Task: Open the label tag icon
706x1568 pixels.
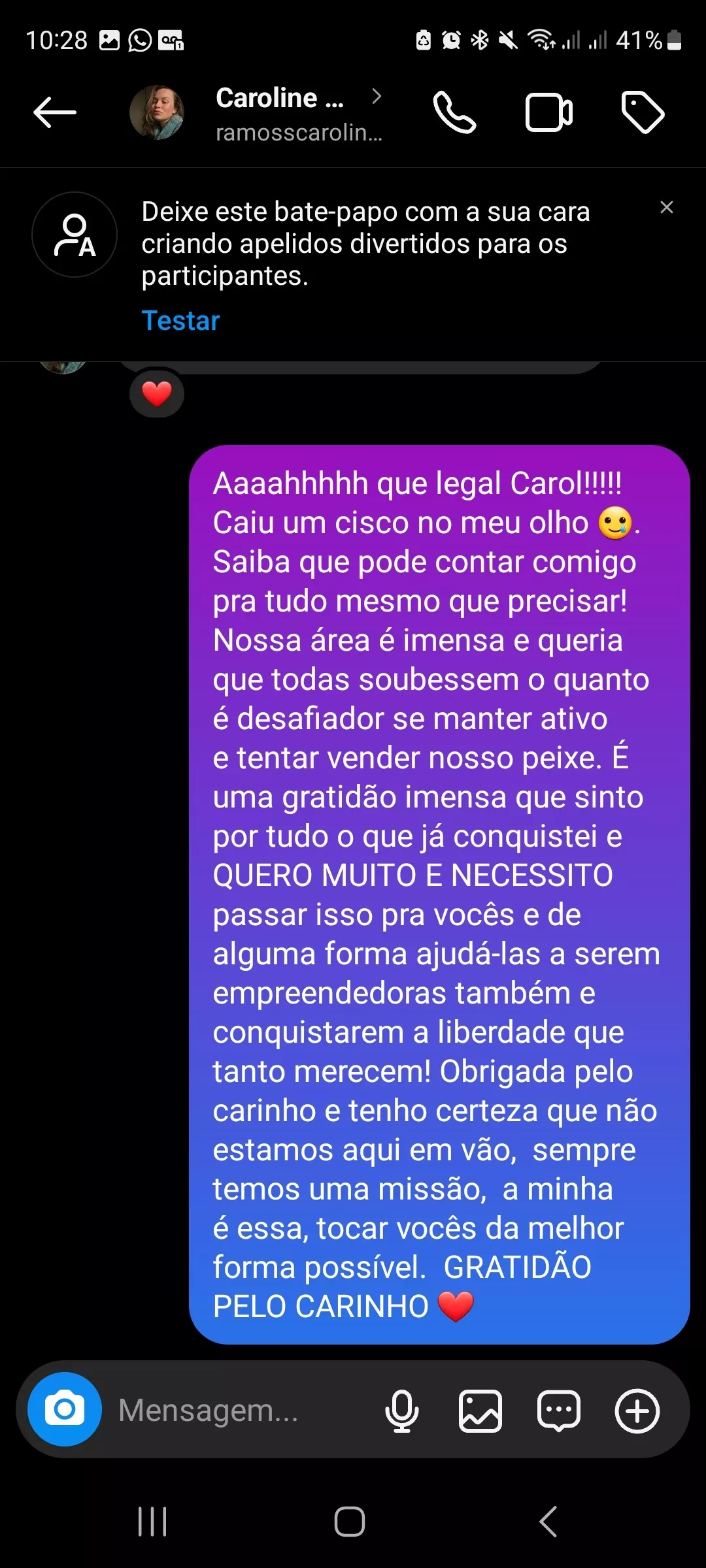Action: [643, 112]
